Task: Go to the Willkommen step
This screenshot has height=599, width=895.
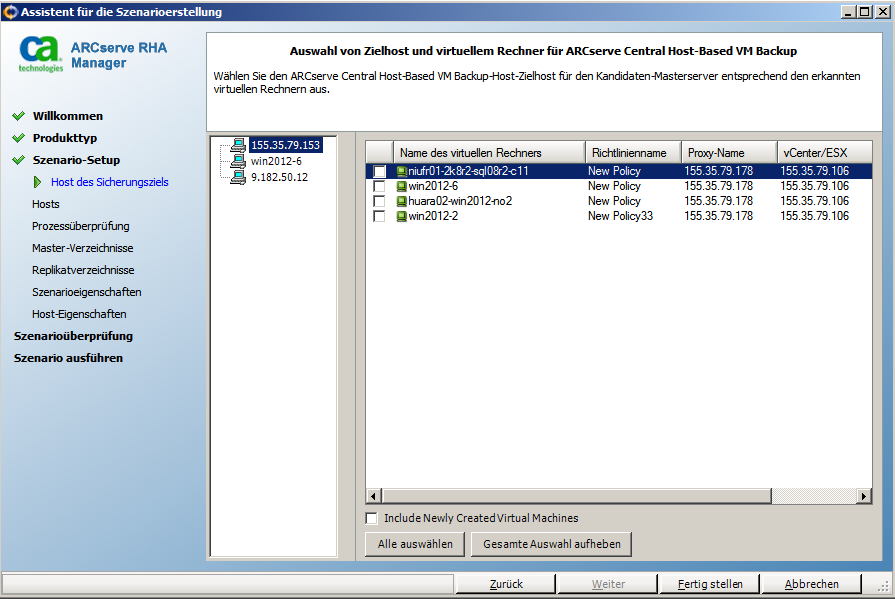Action: click(68, 116)
